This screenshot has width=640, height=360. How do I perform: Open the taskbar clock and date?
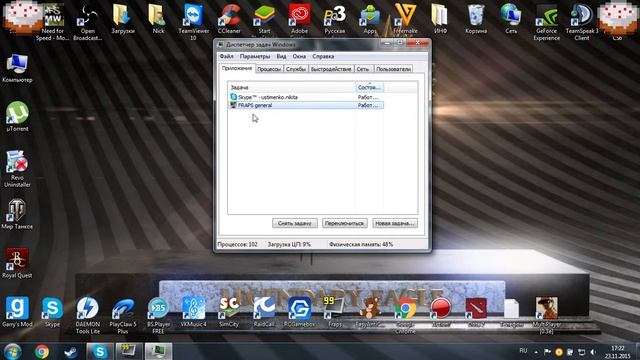[618, 352]
